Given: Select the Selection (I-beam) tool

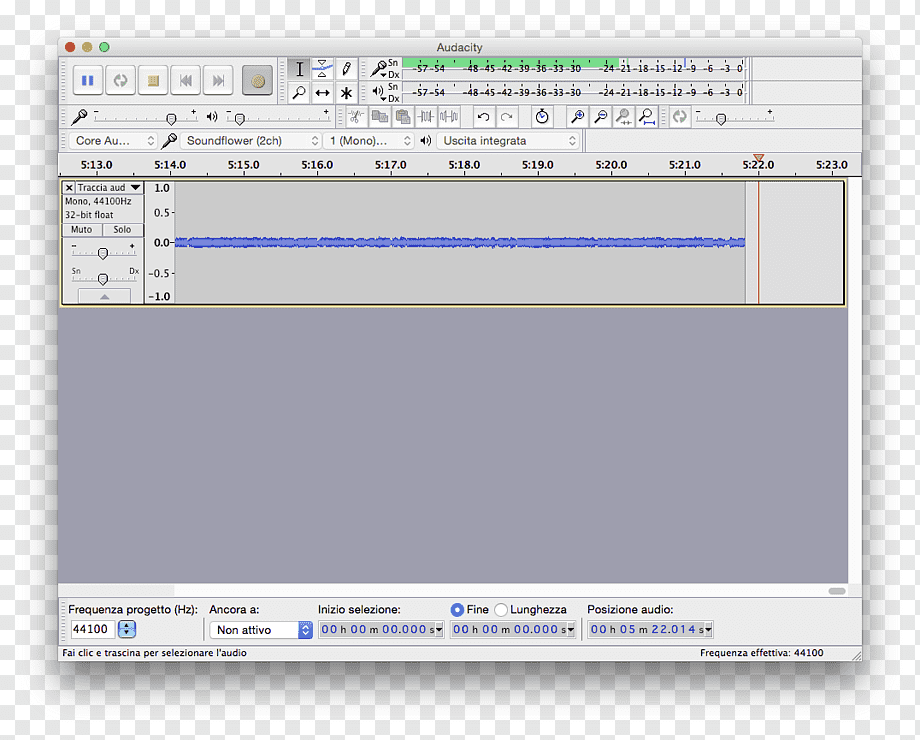Looking at the screenshot, I should (x=299, y=69).
